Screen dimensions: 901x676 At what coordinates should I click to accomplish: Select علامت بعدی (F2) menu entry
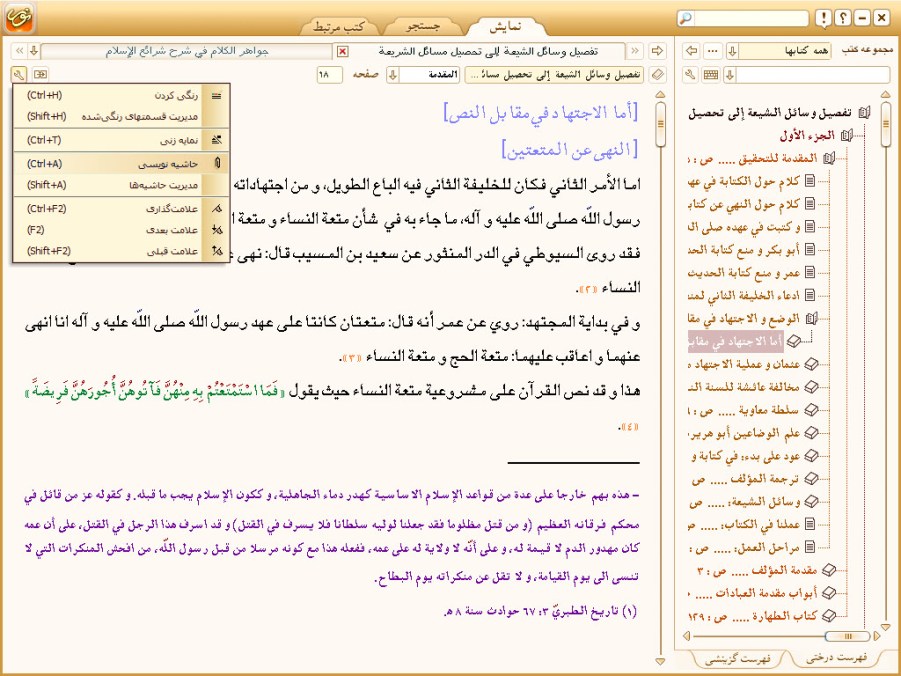click(121, 230)
